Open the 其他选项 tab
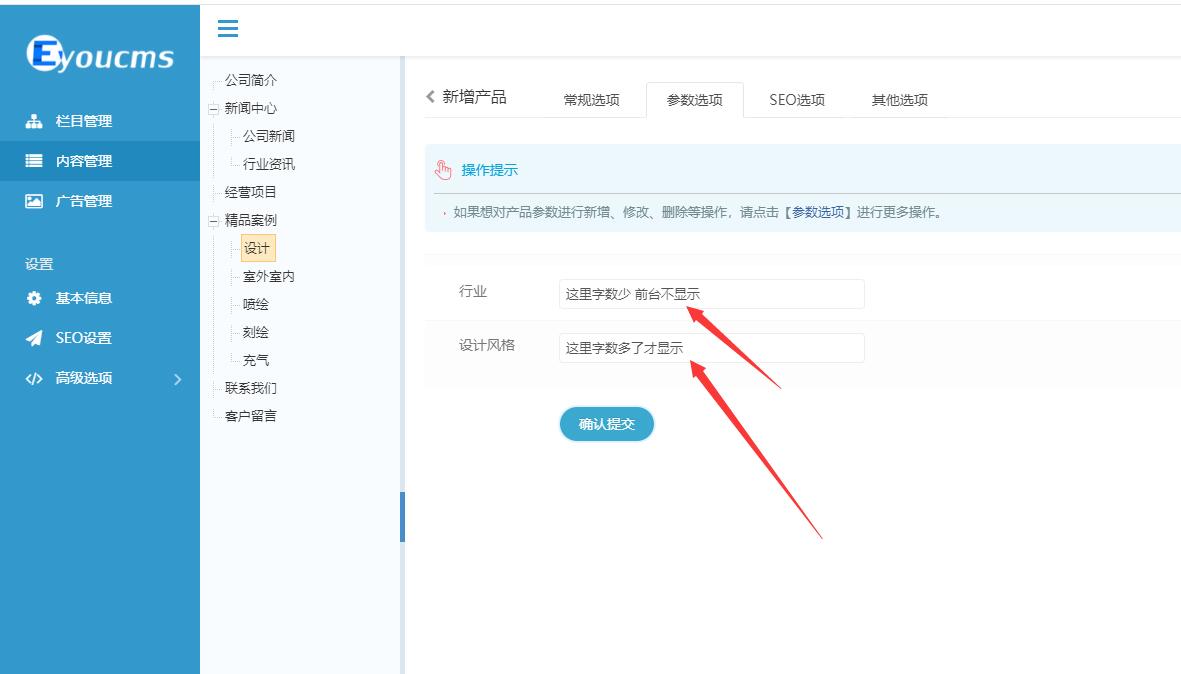The width and height of the screenshot is (1181, 674). (x=899, y=100)
